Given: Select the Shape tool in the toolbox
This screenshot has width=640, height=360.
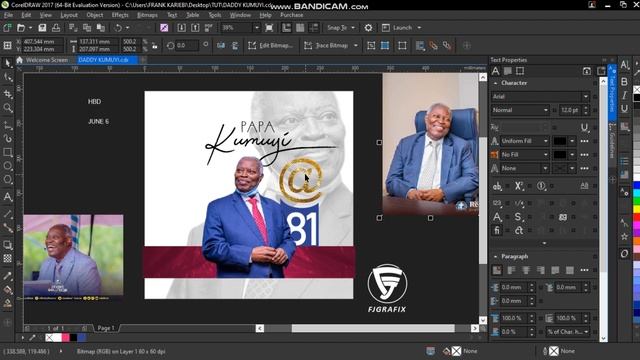Looking at the screenshot, I should 7,77.
